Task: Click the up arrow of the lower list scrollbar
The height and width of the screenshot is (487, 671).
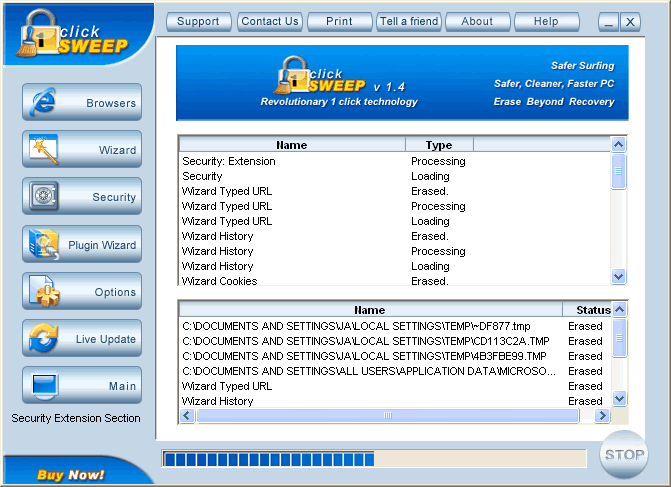Action: point(619,309)
